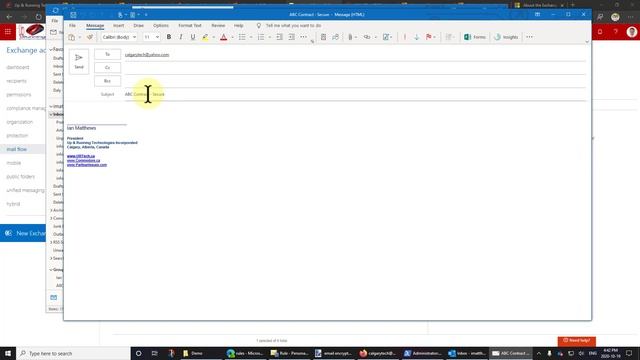Open font color dropdown arrow

coord(232,37)
